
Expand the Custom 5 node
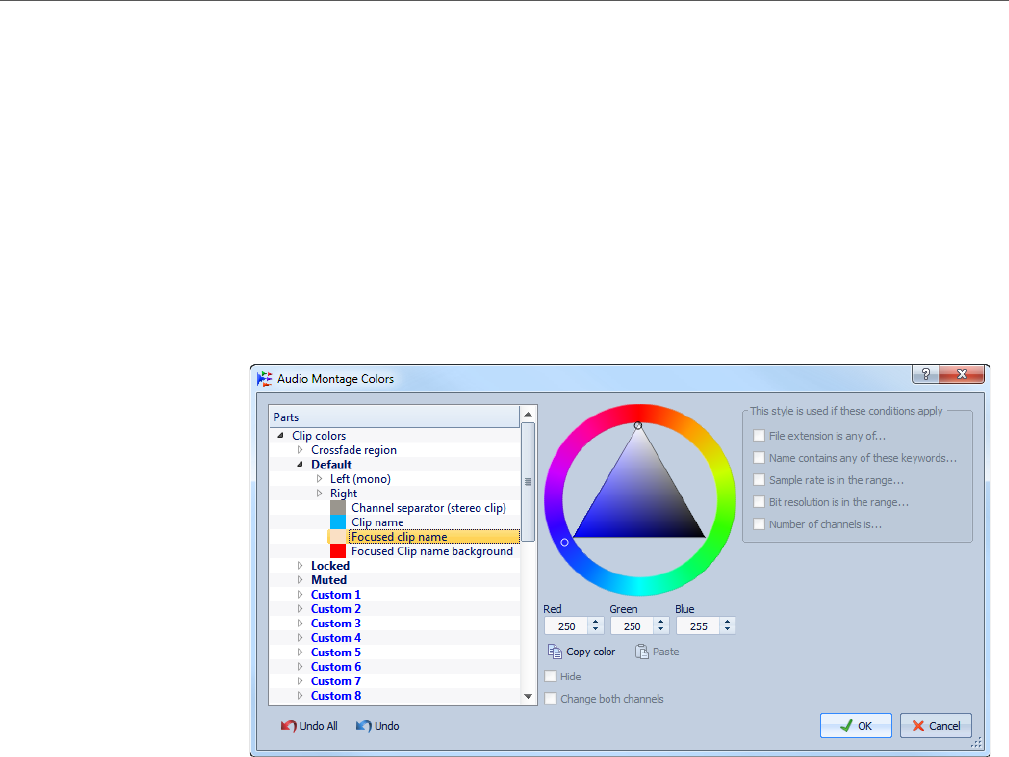click(300, 652)
